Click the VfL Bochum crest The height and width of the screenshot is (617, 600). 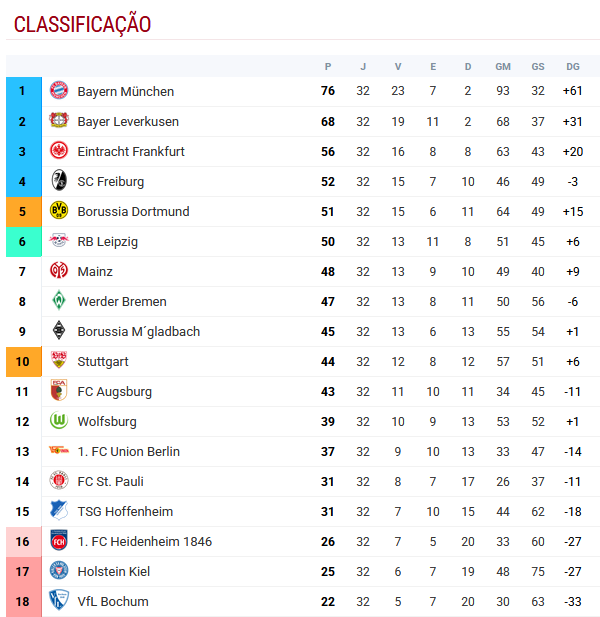(x=59, y=600)
